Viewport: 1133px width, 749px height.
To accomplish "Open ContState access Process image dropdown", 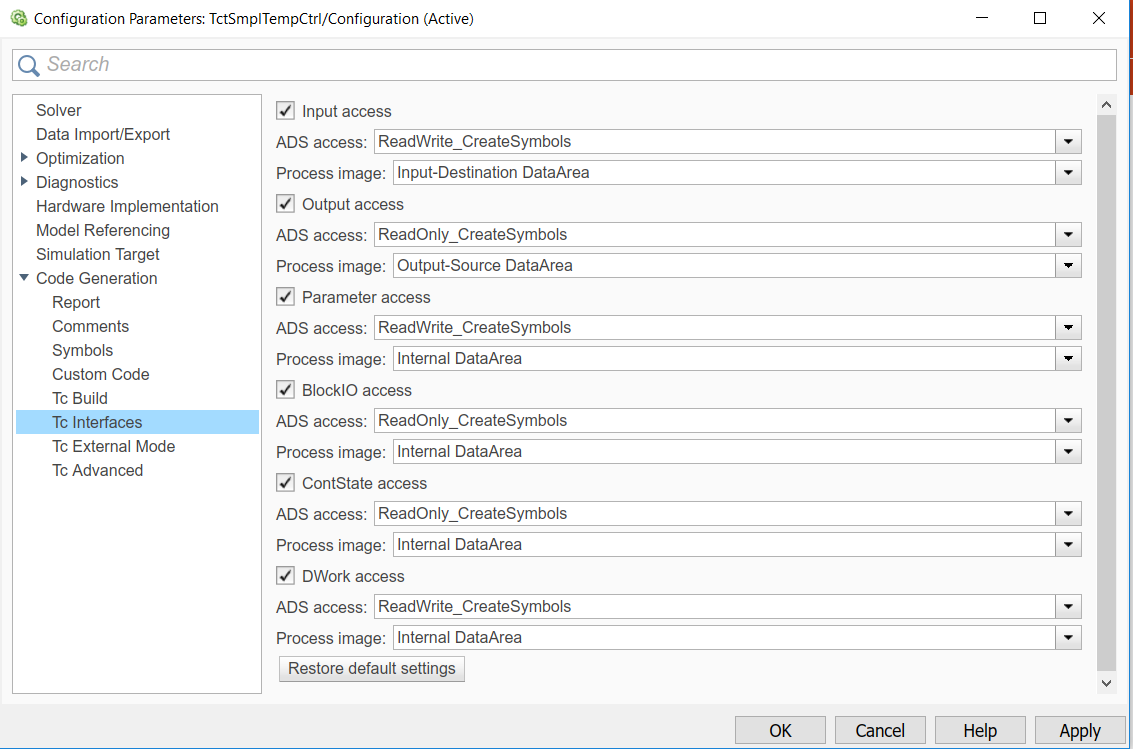I will tap(1068, 545).
